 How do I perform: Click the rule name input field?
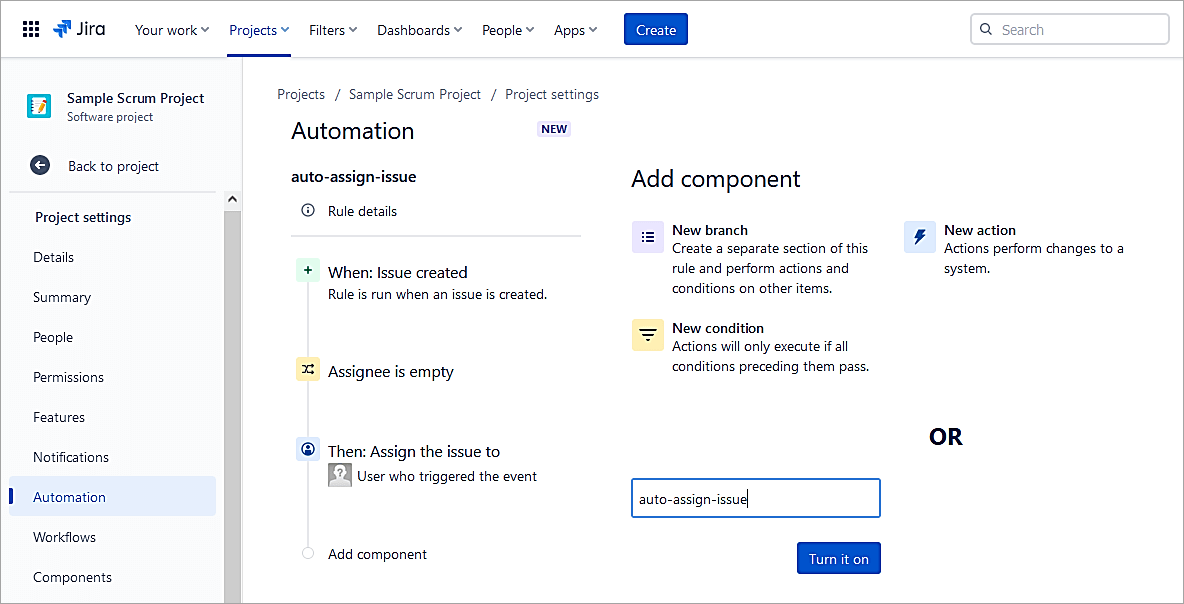pos(755,498)
